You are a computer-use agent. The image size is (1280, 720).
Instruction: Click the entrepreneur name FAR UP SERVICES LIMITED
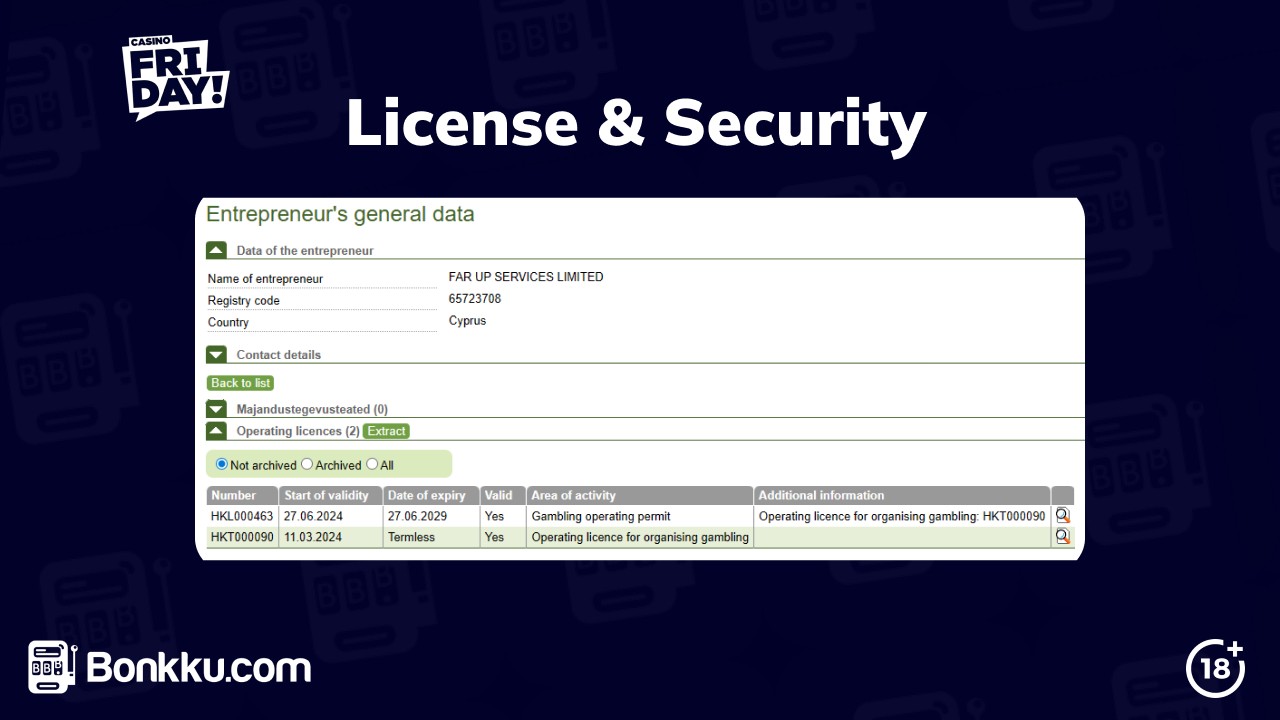pos(526,277)
